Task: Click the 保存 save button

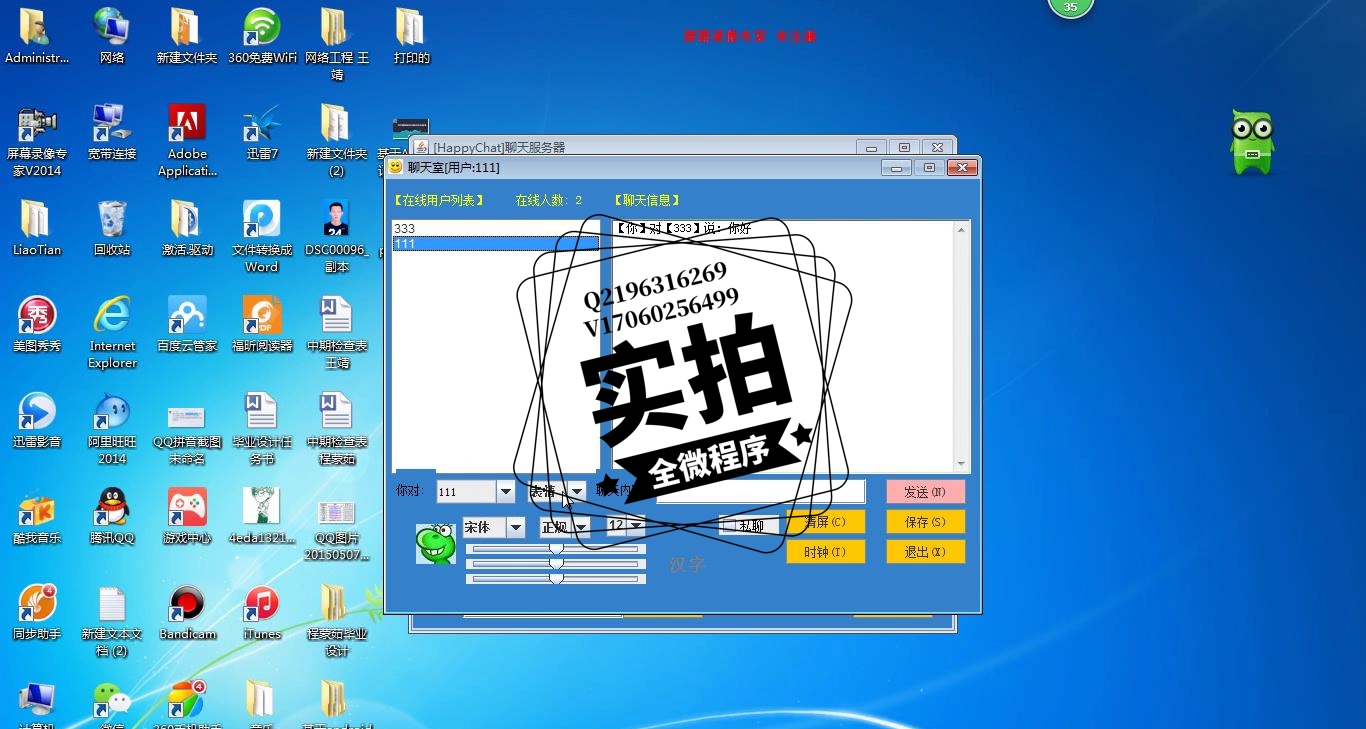Action: (x=925, y=522)
